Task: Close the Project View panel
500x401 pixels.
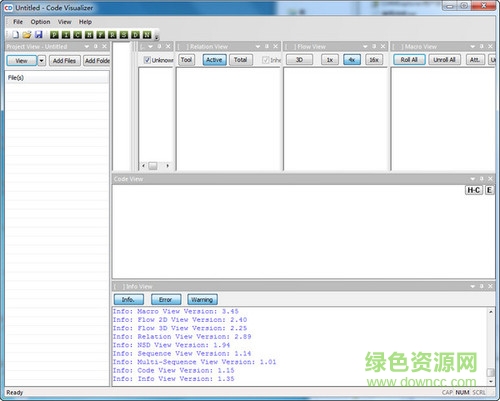Action: 104,46
